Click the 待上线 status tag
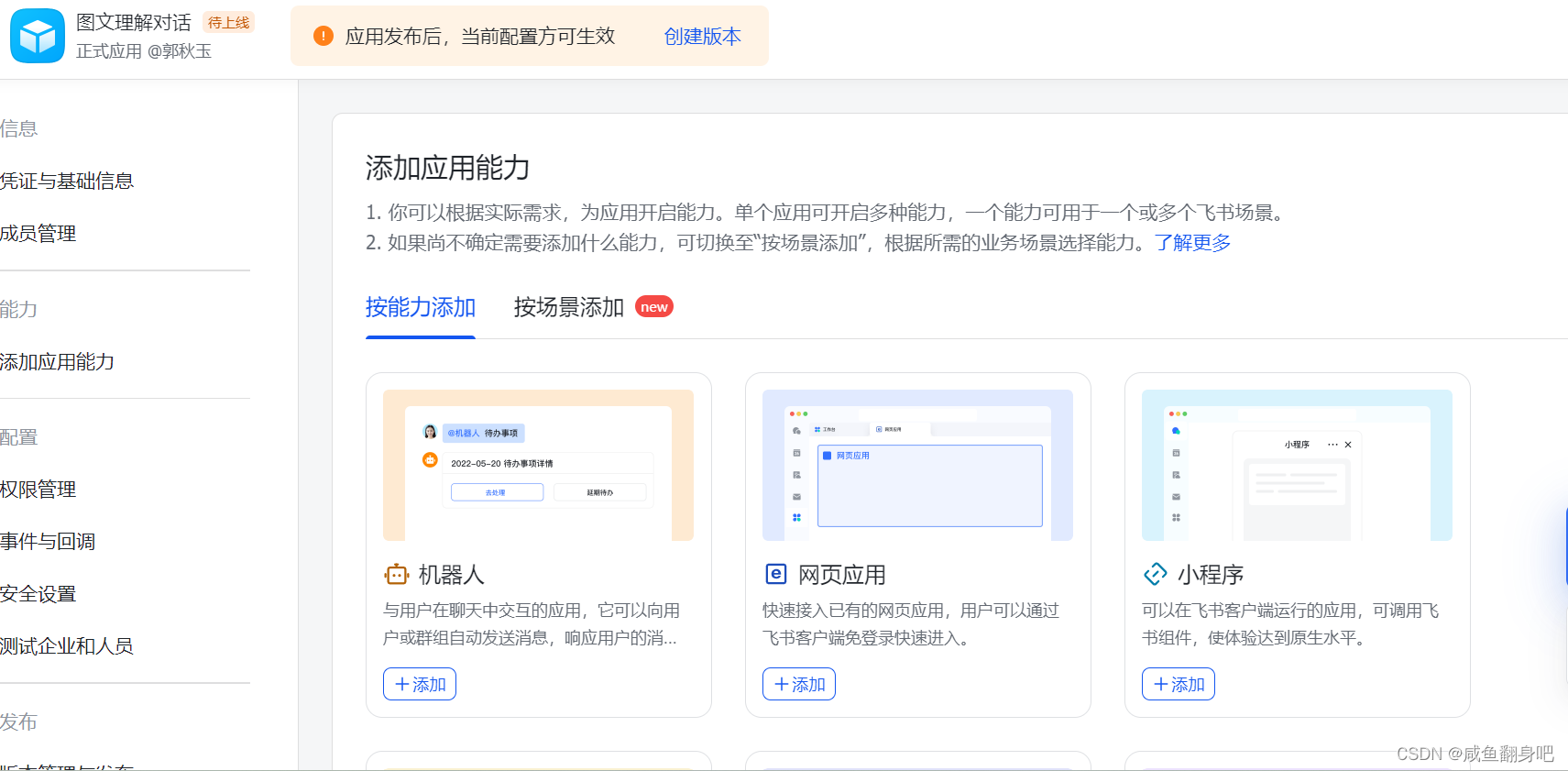This screenshot has width=1568, height=771. point(228,22)
